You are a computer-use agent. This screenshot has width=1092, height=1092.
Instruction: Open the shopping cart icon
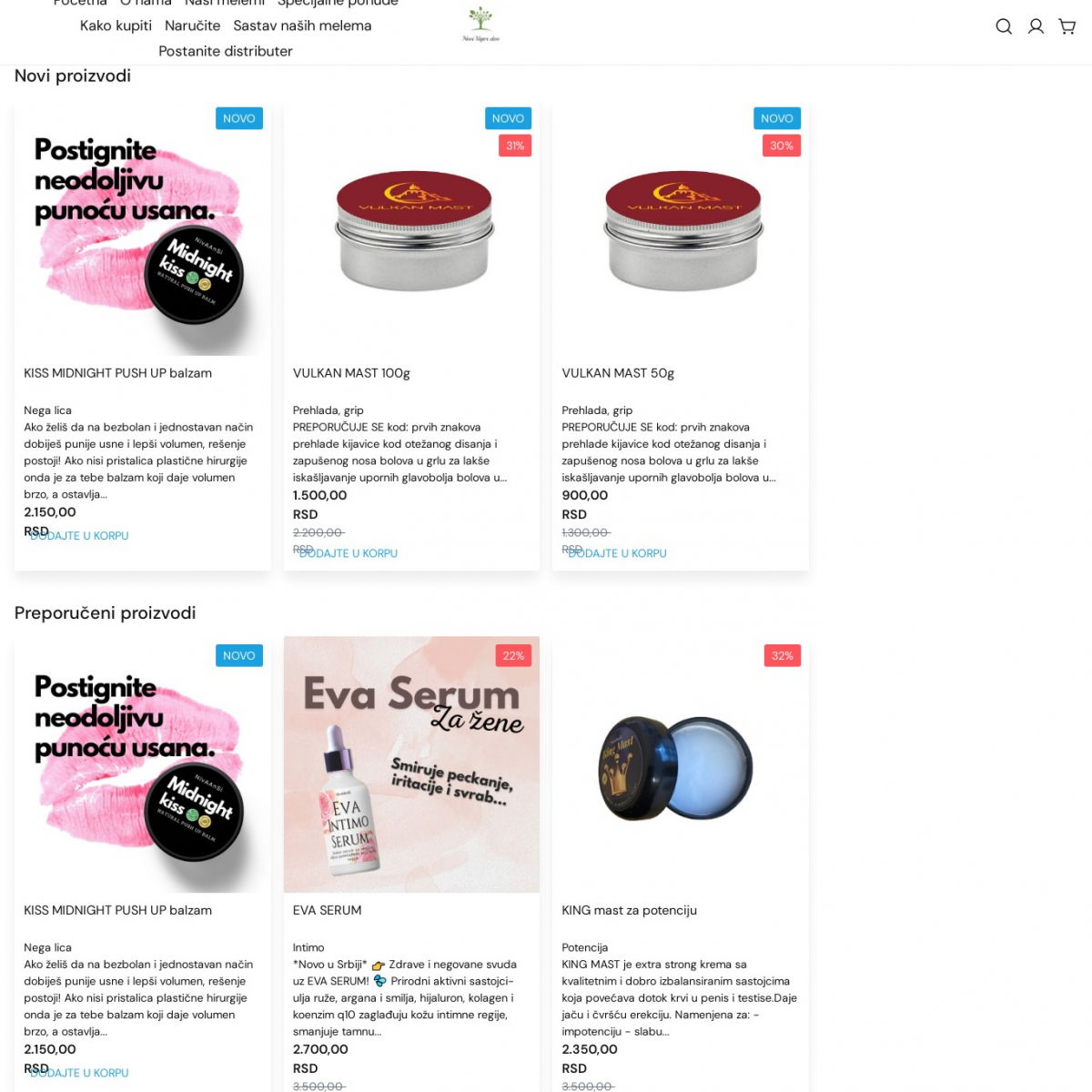1067,26
